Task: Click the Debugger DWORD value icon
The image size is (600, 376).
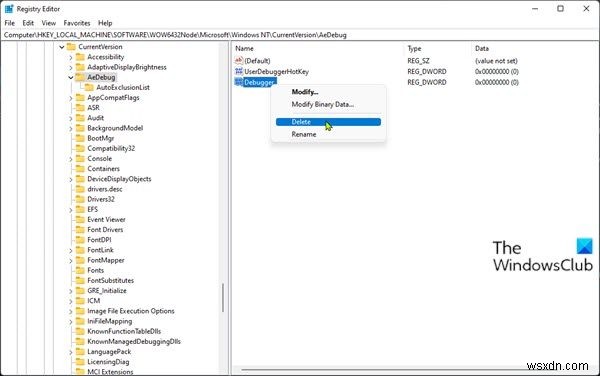Action: [239, 82]
